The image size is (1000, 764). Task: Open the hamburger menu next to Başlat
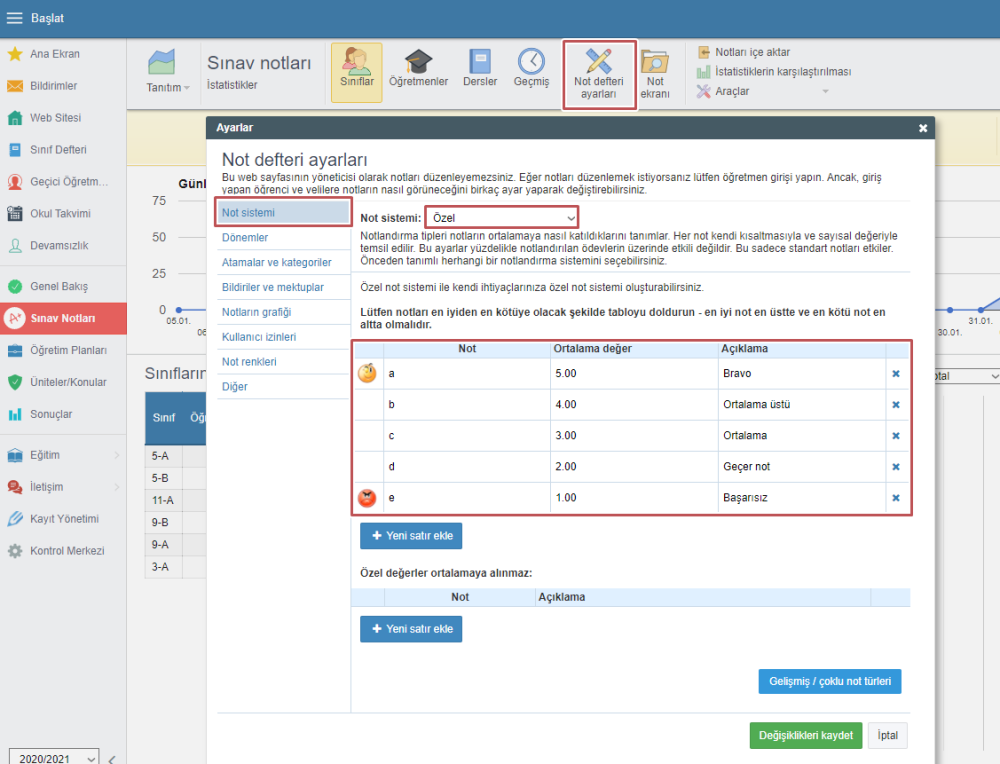click(x=14, y=18)
